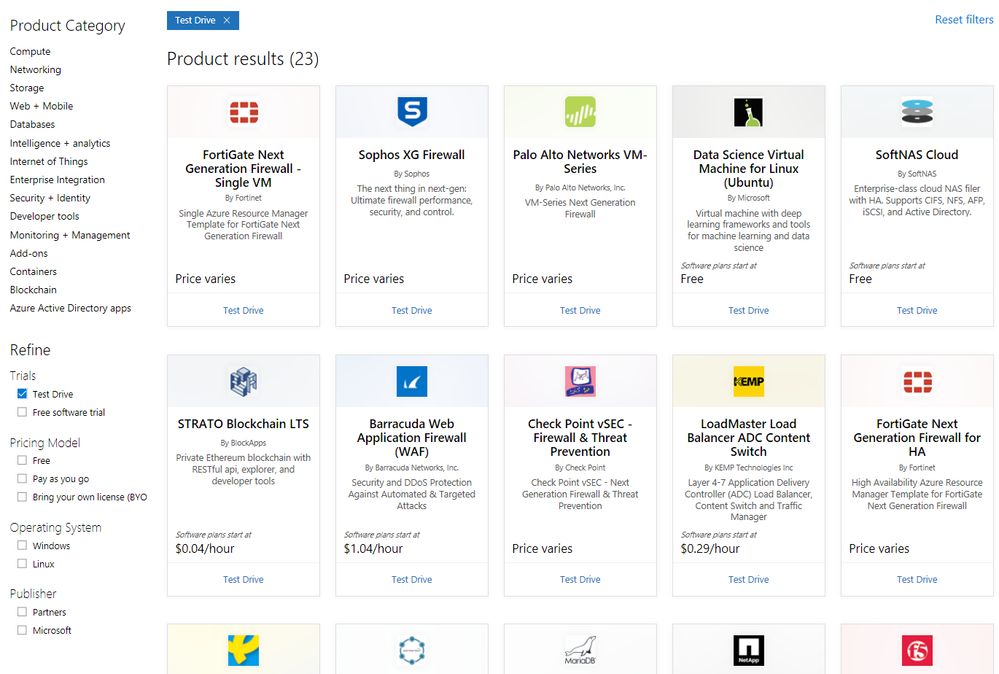The image size is (999, 674).
Task: Open Check Point vSEC title
Action: [x=580, y=438]
